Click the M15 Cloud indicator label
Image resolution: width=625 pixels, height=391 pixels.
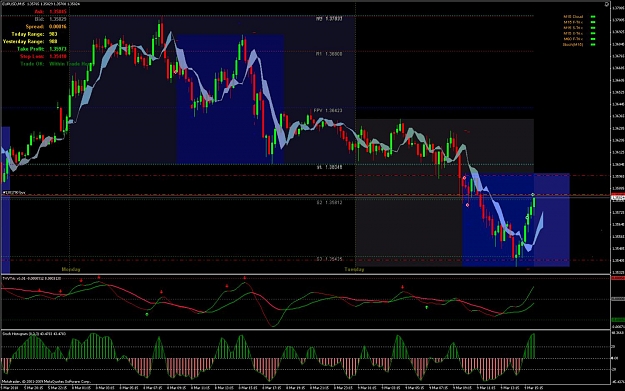coord(573,17)
